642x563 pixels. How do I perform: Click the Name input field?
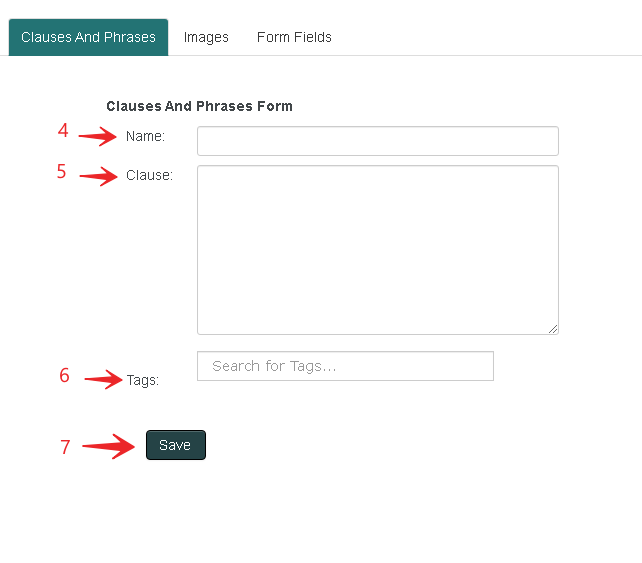[x=377, y=141]
